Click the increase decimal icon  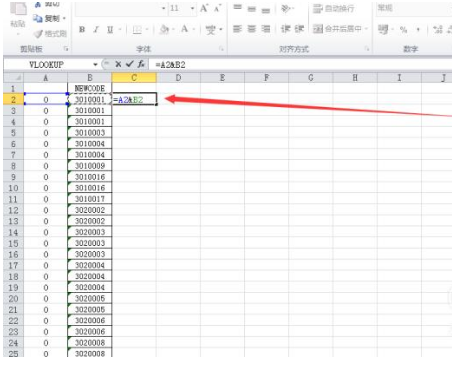(x=438, y=30)
